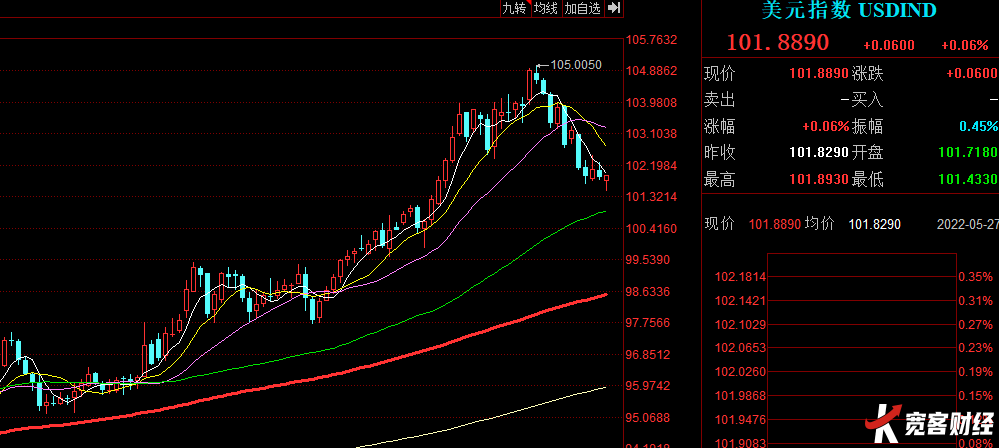The image size is (999, 448).
Task: Click the peak candlestick near 105.0050
Action: point(536,75)
